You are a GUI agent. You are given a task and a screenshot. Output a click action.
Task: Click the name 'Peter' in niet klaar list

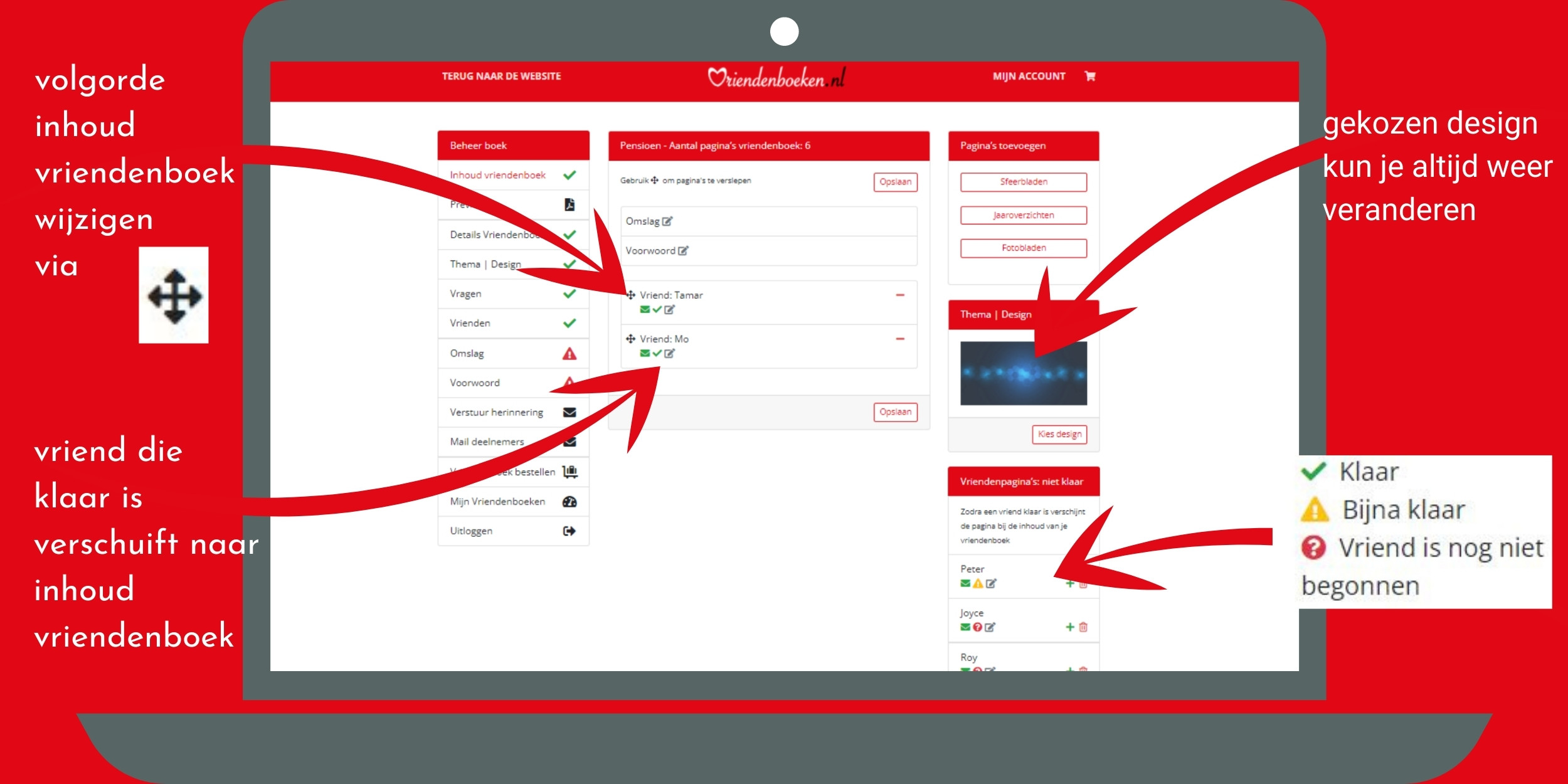972,569
